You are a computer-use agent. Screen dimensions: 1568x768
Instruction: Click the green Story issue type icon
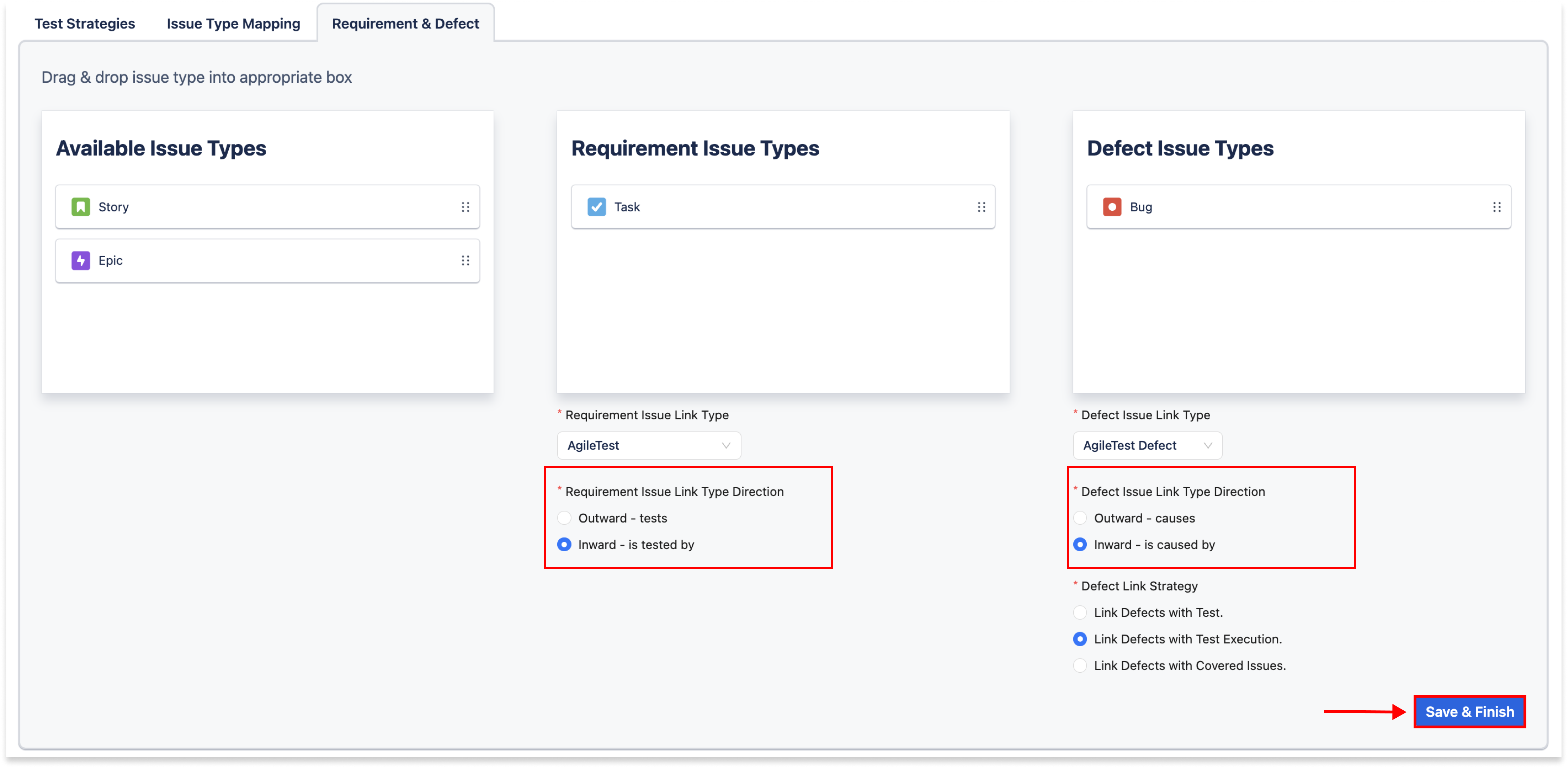tap(80, 207)
